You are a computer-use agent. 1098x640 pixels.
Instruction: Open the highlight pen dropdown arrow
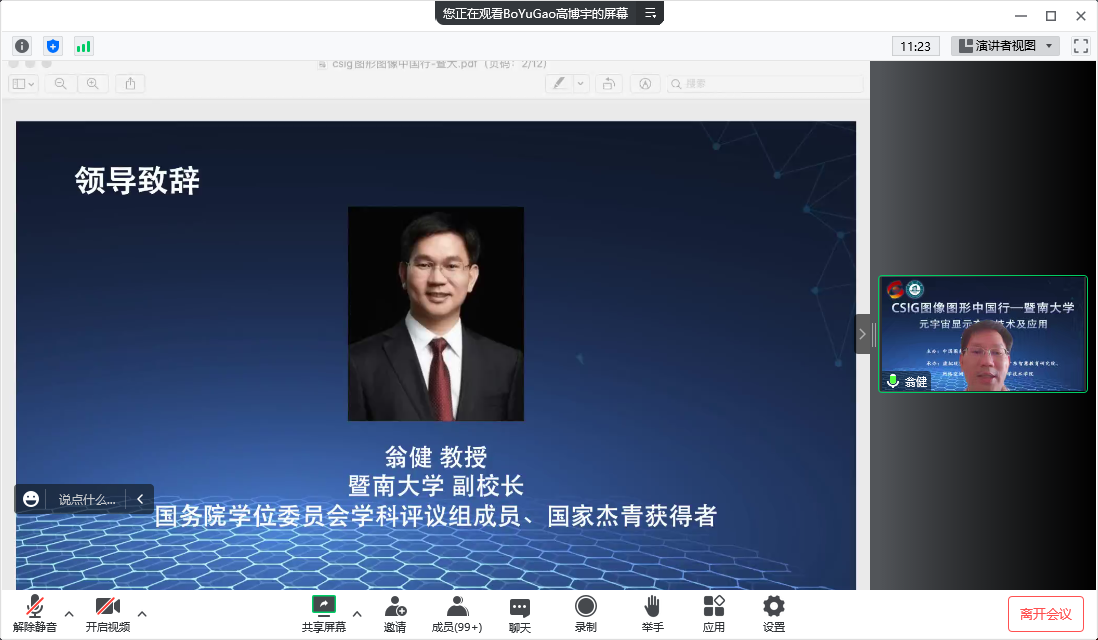(x=581, y=83)
